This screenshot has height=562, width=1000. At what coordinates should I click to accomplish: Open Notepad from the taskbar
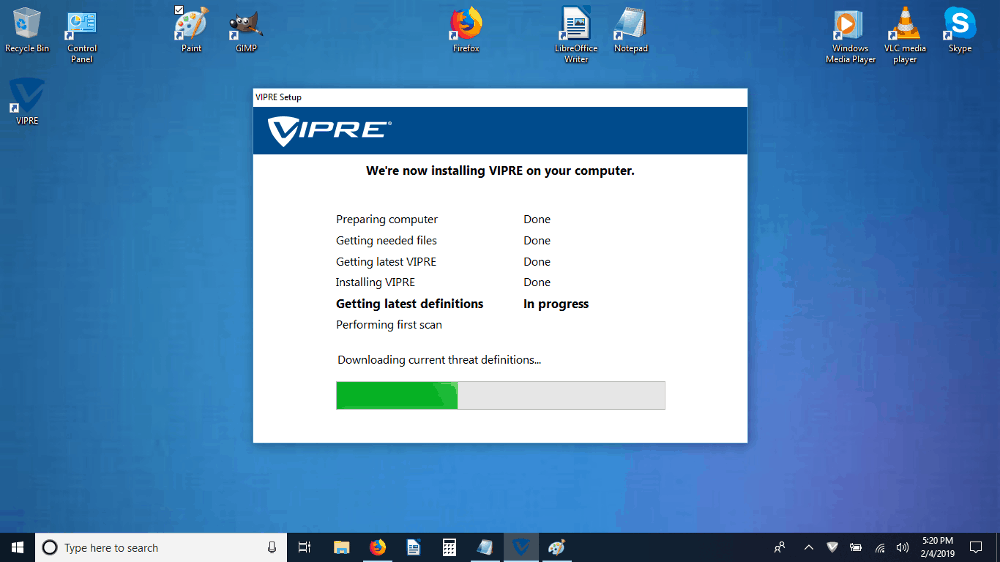coord(485,547)
